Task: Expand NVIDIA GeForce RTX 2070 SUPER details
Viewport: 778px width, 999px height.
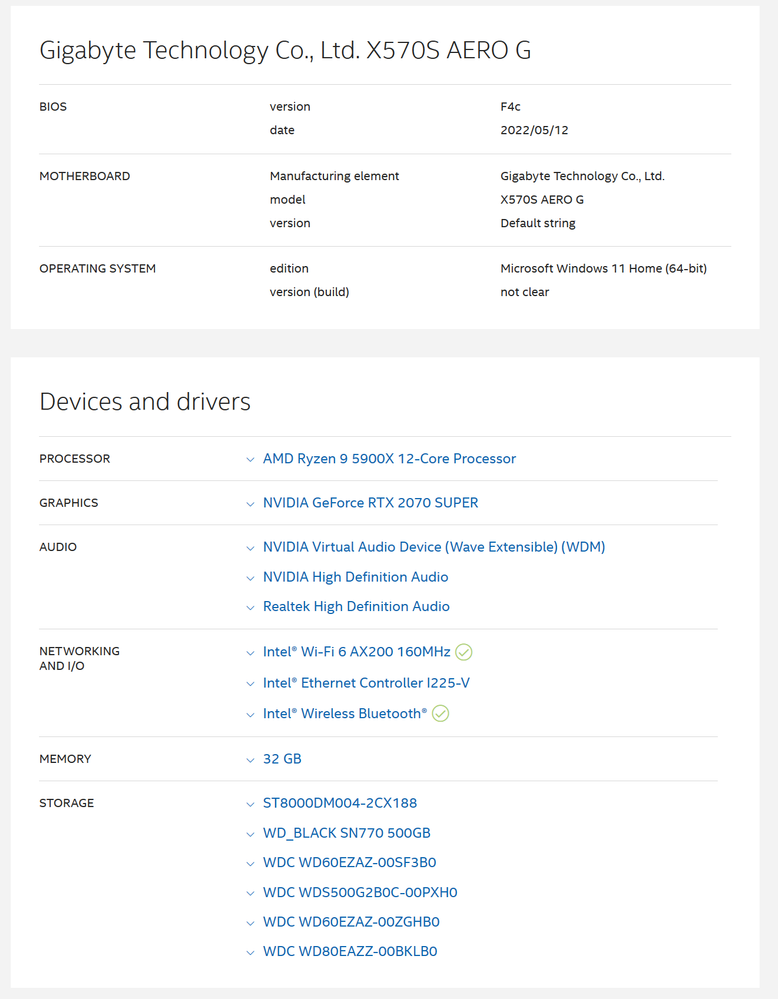Action: tap(250, 503)
